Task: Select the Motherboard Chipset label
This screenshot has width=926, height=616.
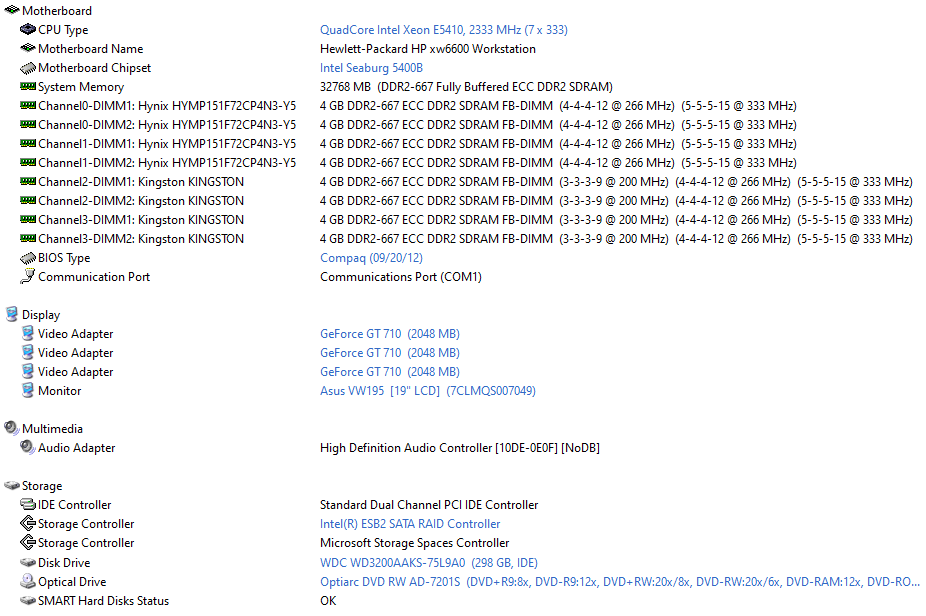Action: (x=94, y=68)
